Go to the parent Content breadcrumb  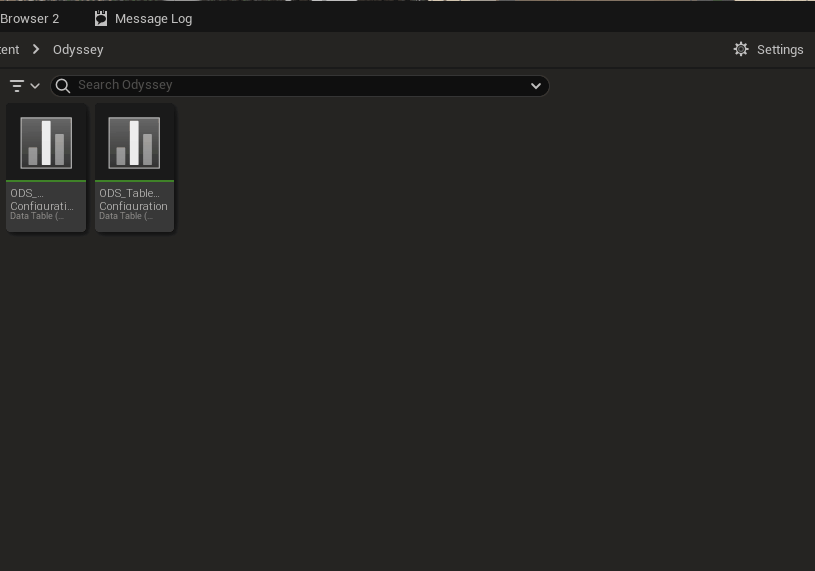click(x=10, y=49)
